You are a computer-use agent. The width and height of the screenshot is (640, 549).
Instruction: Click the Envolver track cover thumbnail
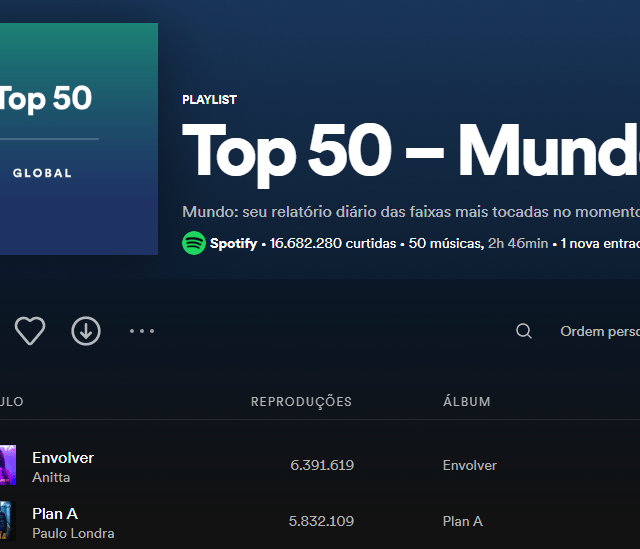pyautogui.click(x=8, y=465)
